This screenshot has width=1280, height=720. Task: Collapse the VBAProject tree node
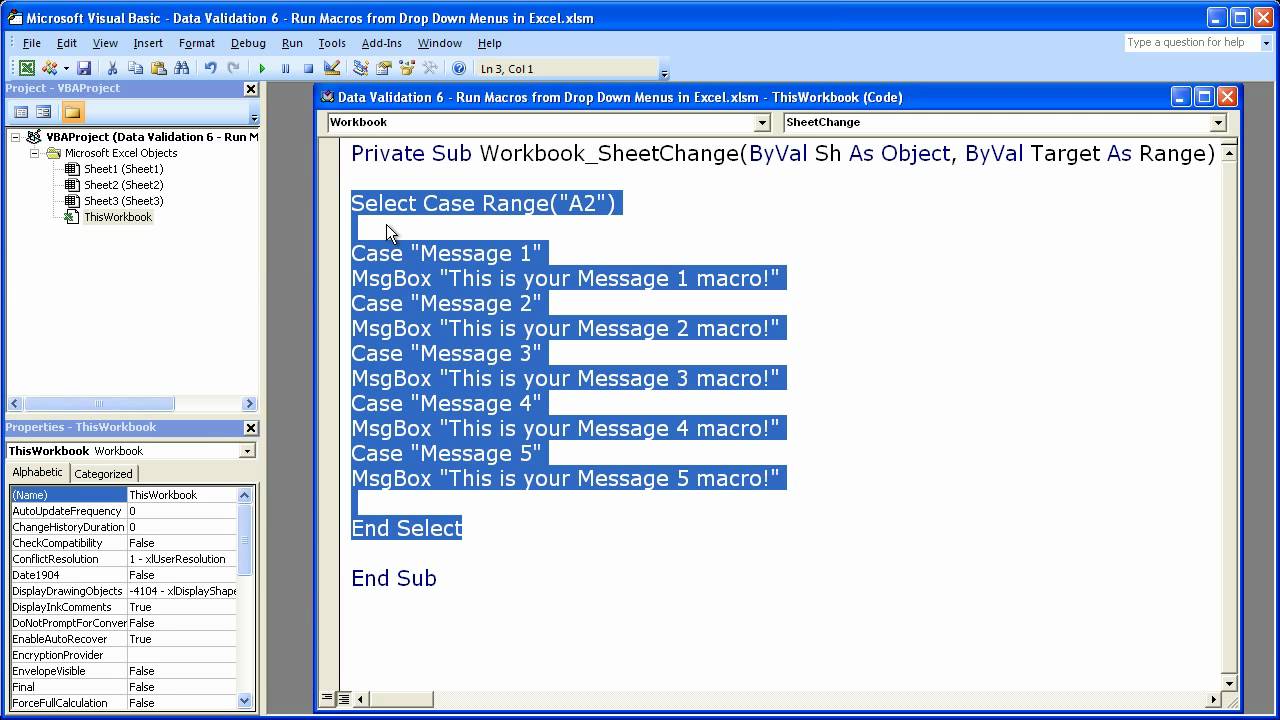click(15, 137)
